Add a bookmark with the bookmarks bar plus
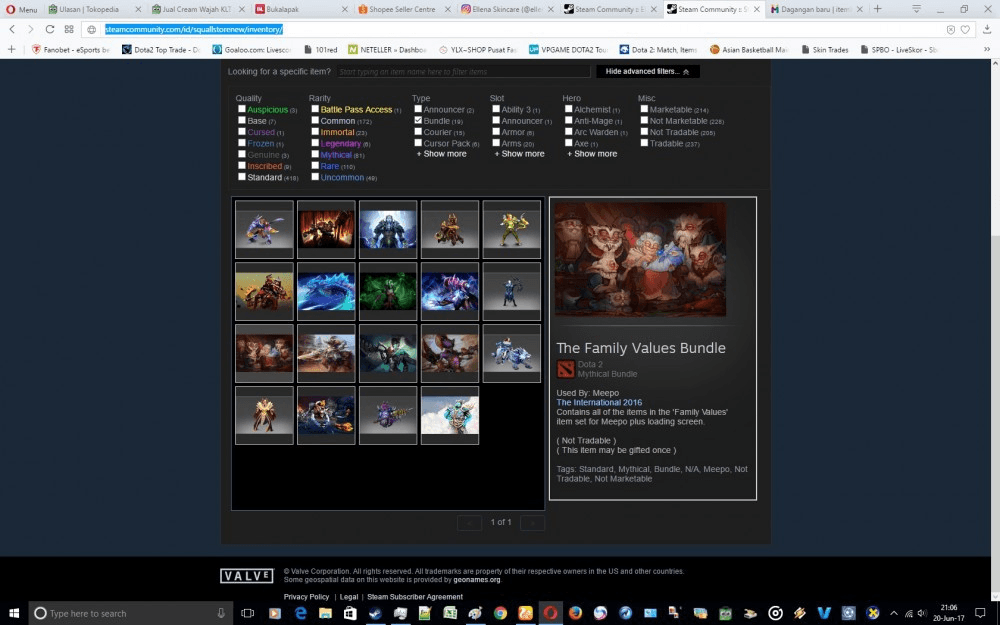 coord(11,49)
